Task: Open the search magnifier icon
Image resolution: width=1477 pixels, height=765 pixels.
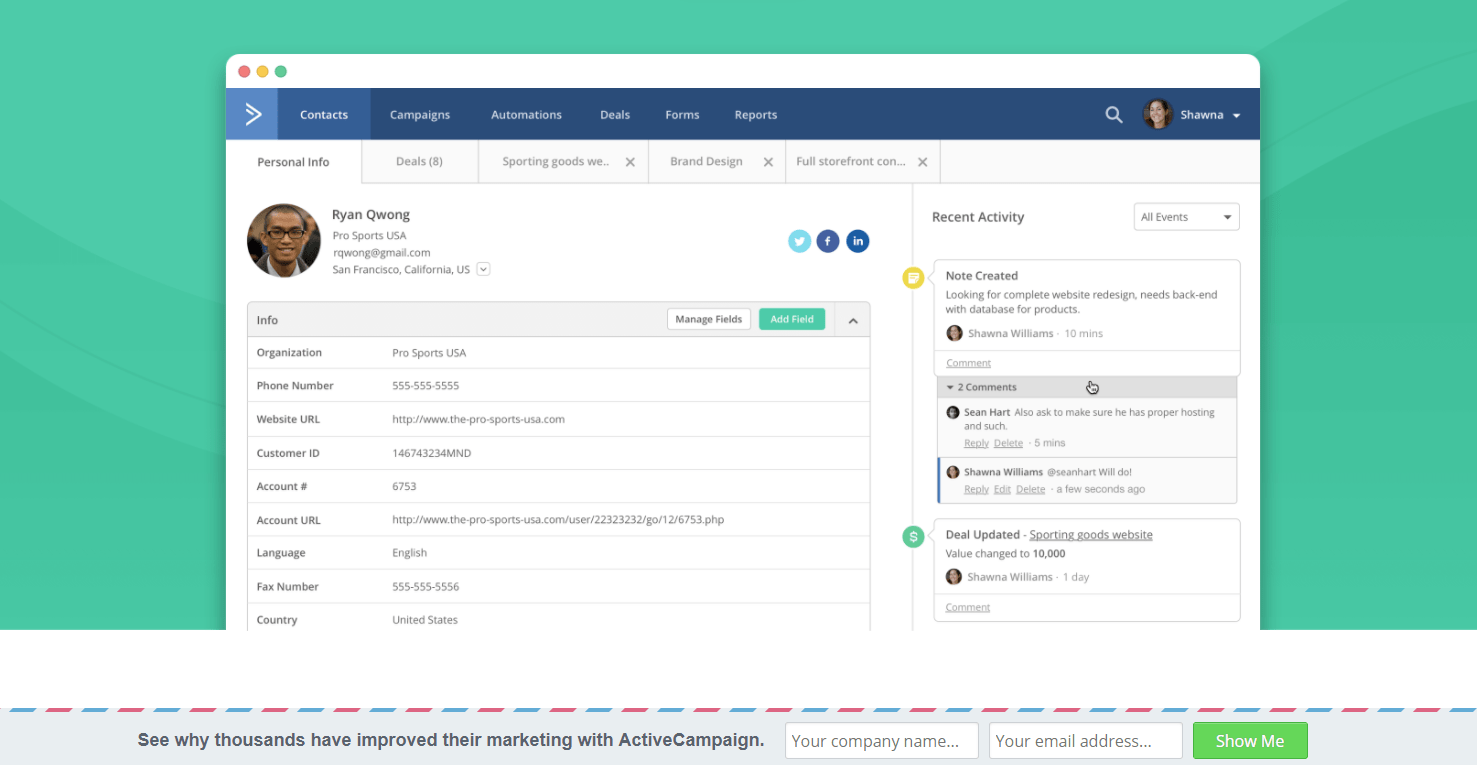Action: point(1114,115)
